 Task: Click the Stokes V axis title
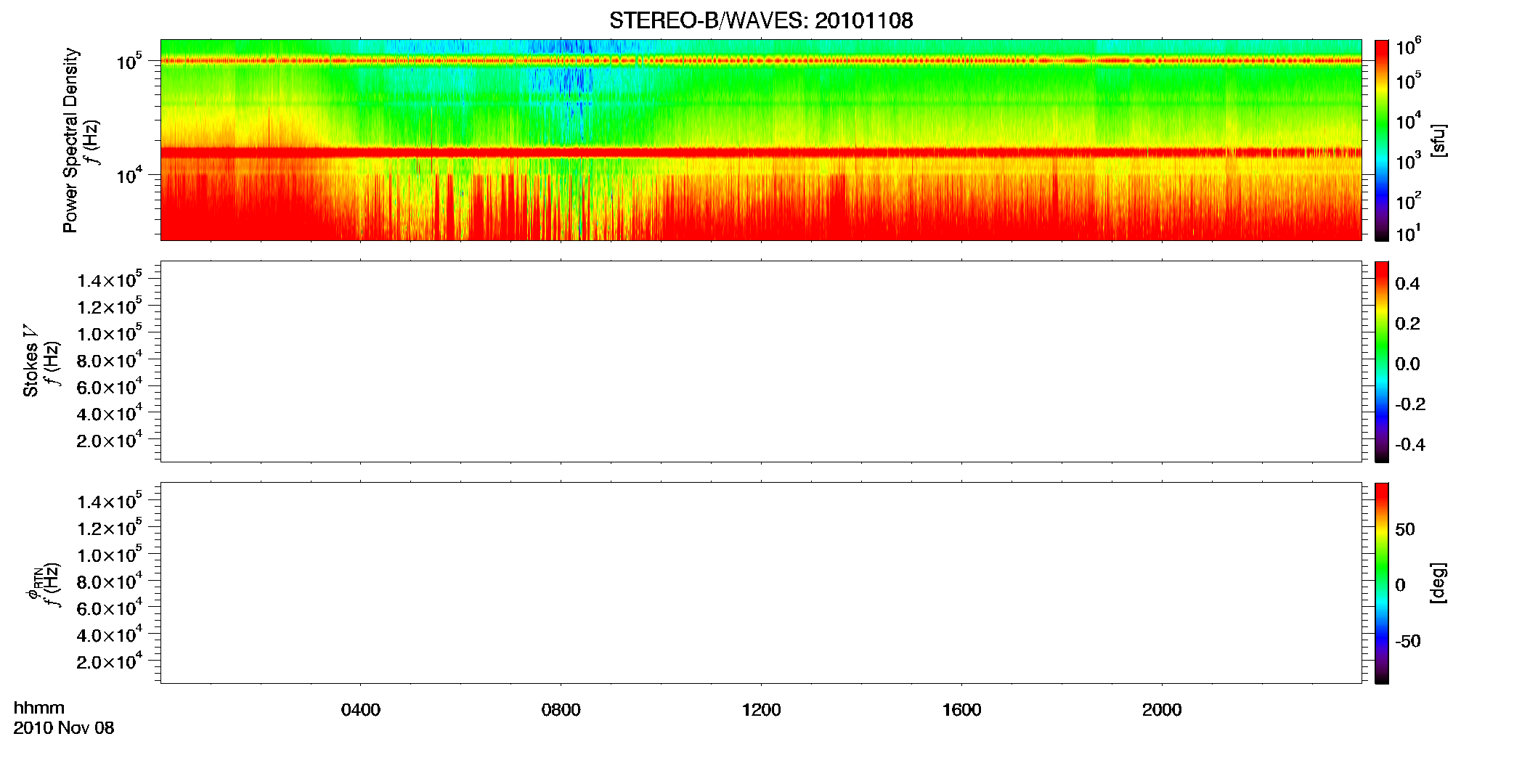coord(30,362)
